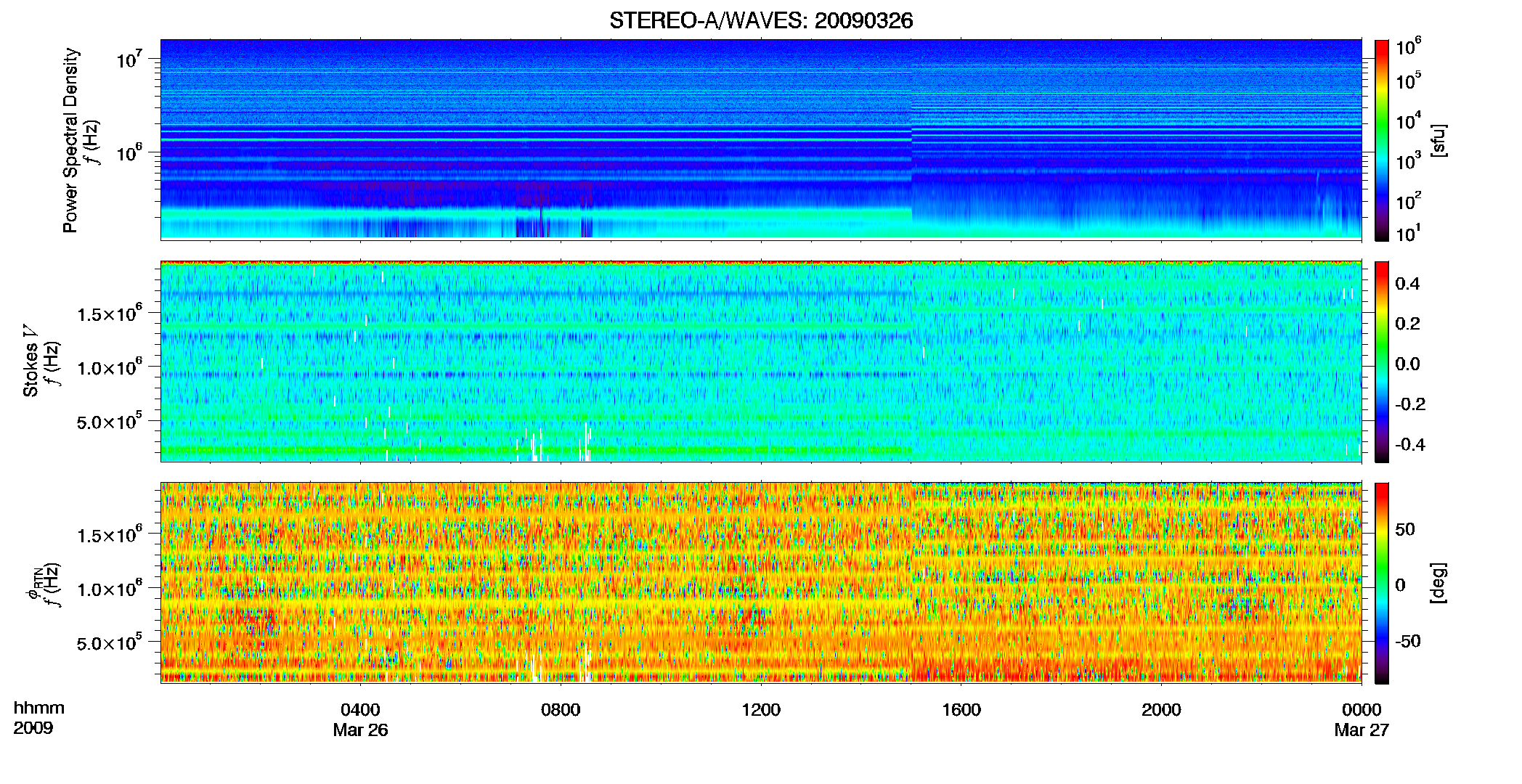The width and height of the screenshot is (1522, 784).
Task: Click the title STEREO-A/WAVES: 20090326
Action: click(x=761, y=20)
